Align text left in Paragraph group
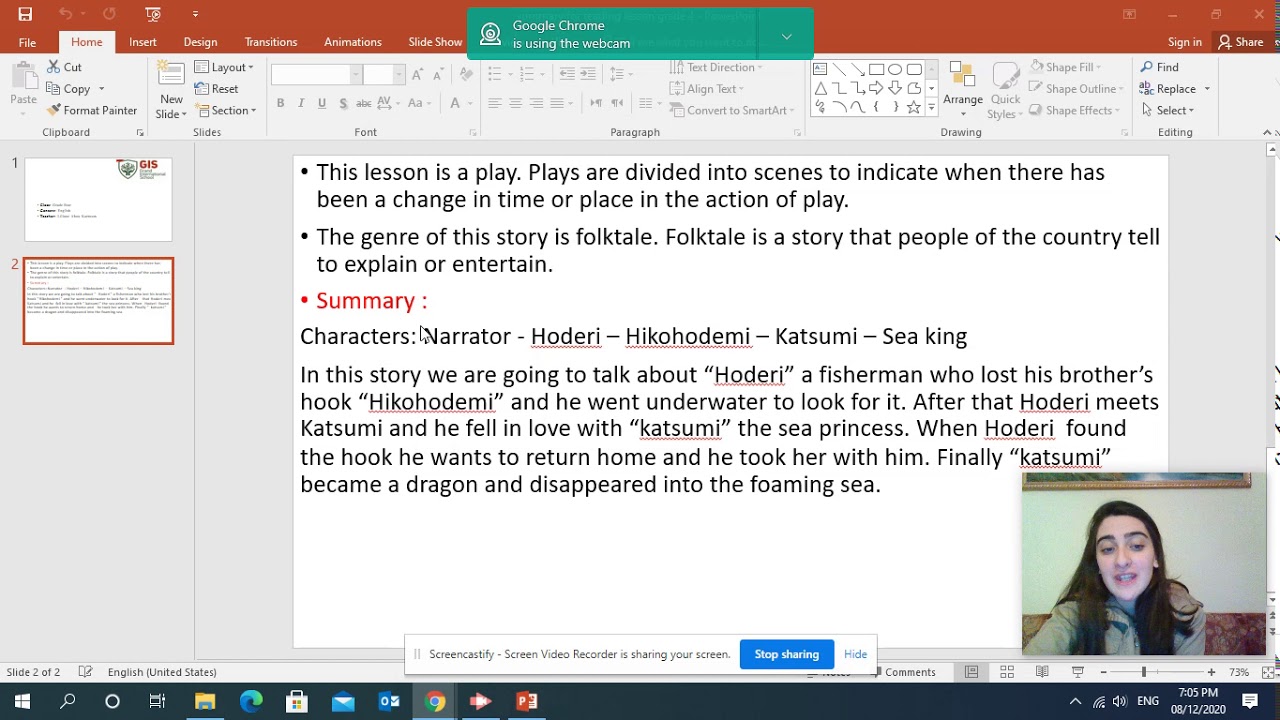Viewport: 1280px width, 720px height. pyautogui.click(x=494, y=103)
